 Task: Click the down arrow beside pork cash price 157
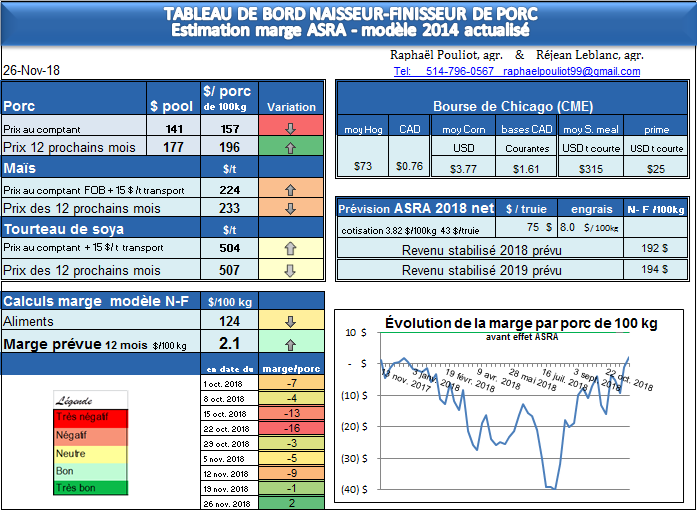291,128
